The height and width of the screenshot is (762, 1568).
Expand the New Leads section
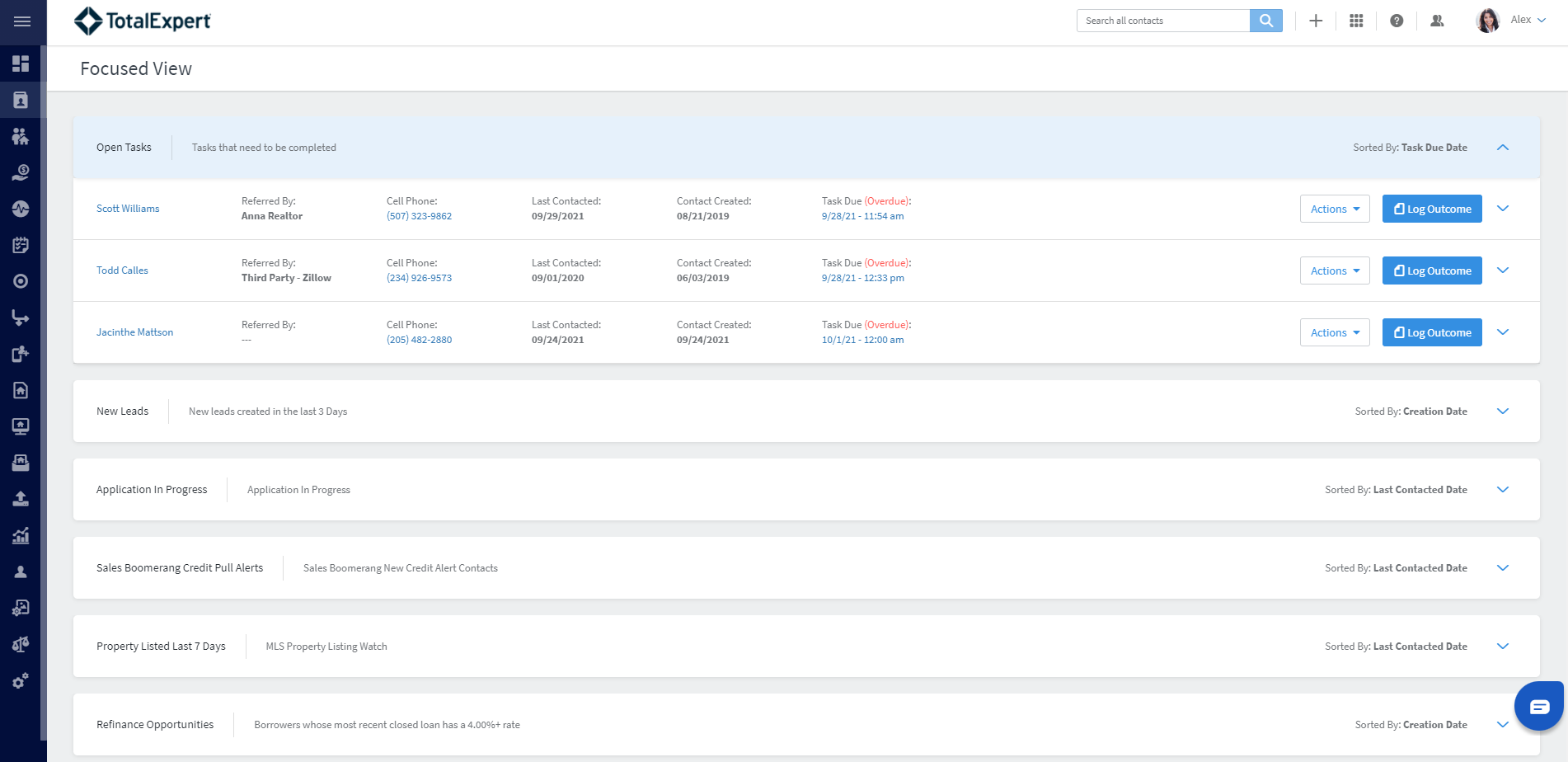coord(1502,412)
